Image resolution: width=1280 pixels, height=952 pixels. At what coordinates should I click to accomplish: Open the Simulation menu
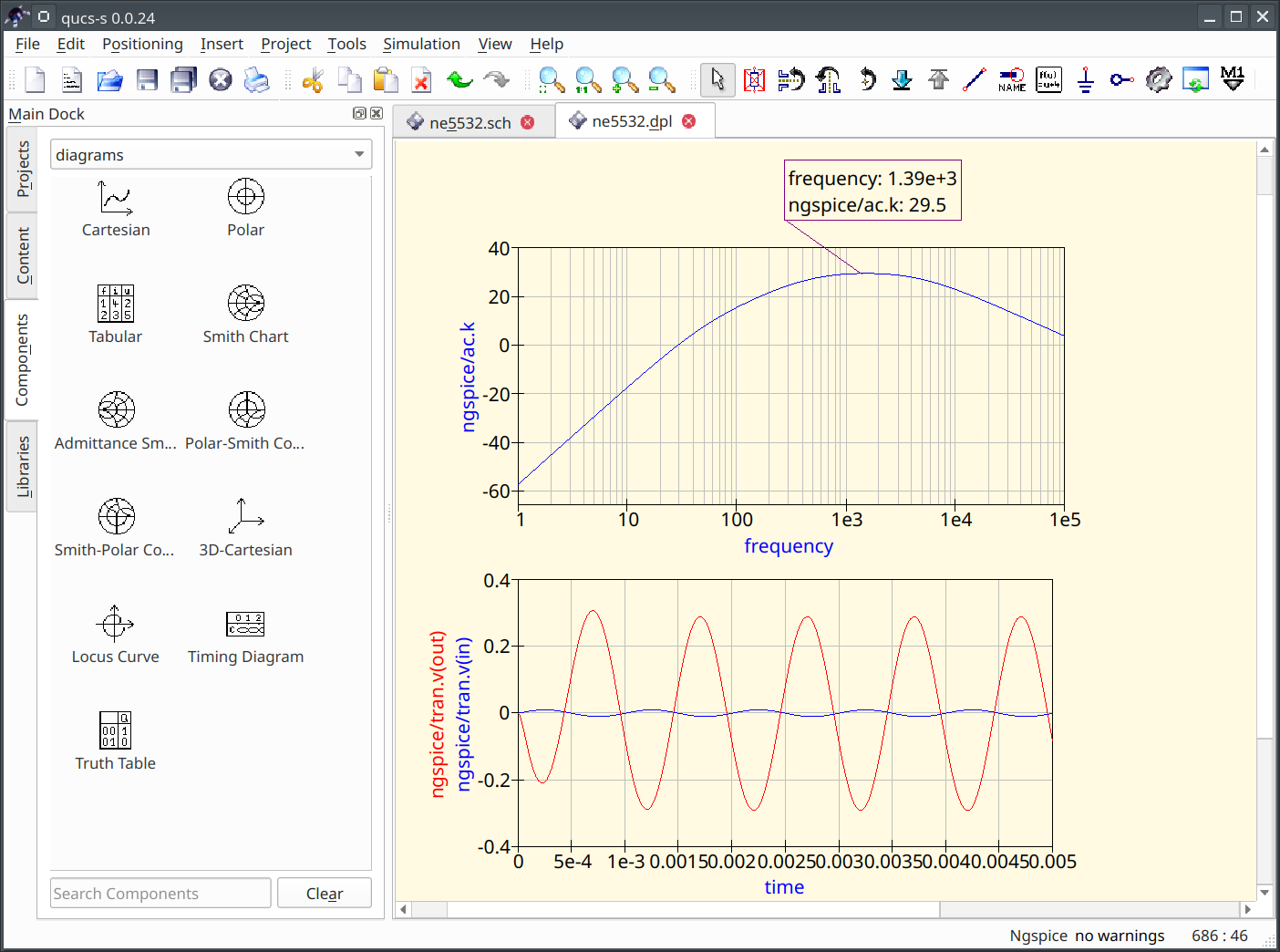click(421, 44)
